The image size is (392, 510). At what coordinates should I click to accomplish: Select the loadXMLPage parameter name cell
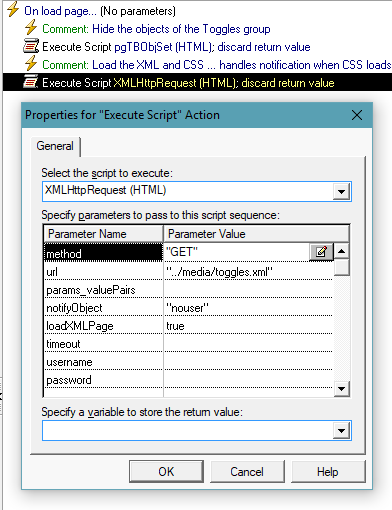tap(103, 326)
